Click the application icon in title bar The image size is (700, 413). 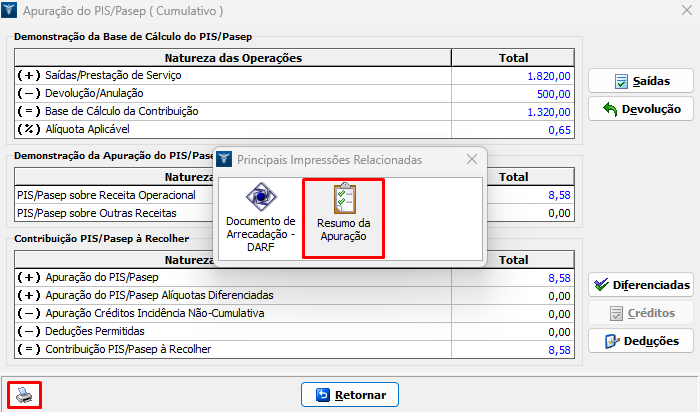11,12
